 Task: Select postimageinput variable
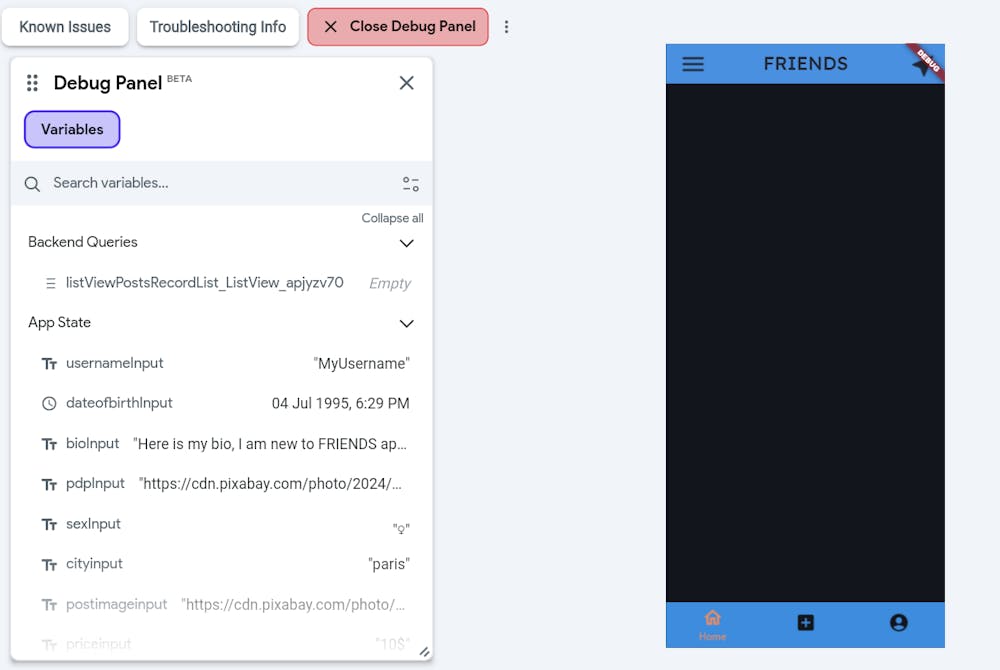click(221, 604)
